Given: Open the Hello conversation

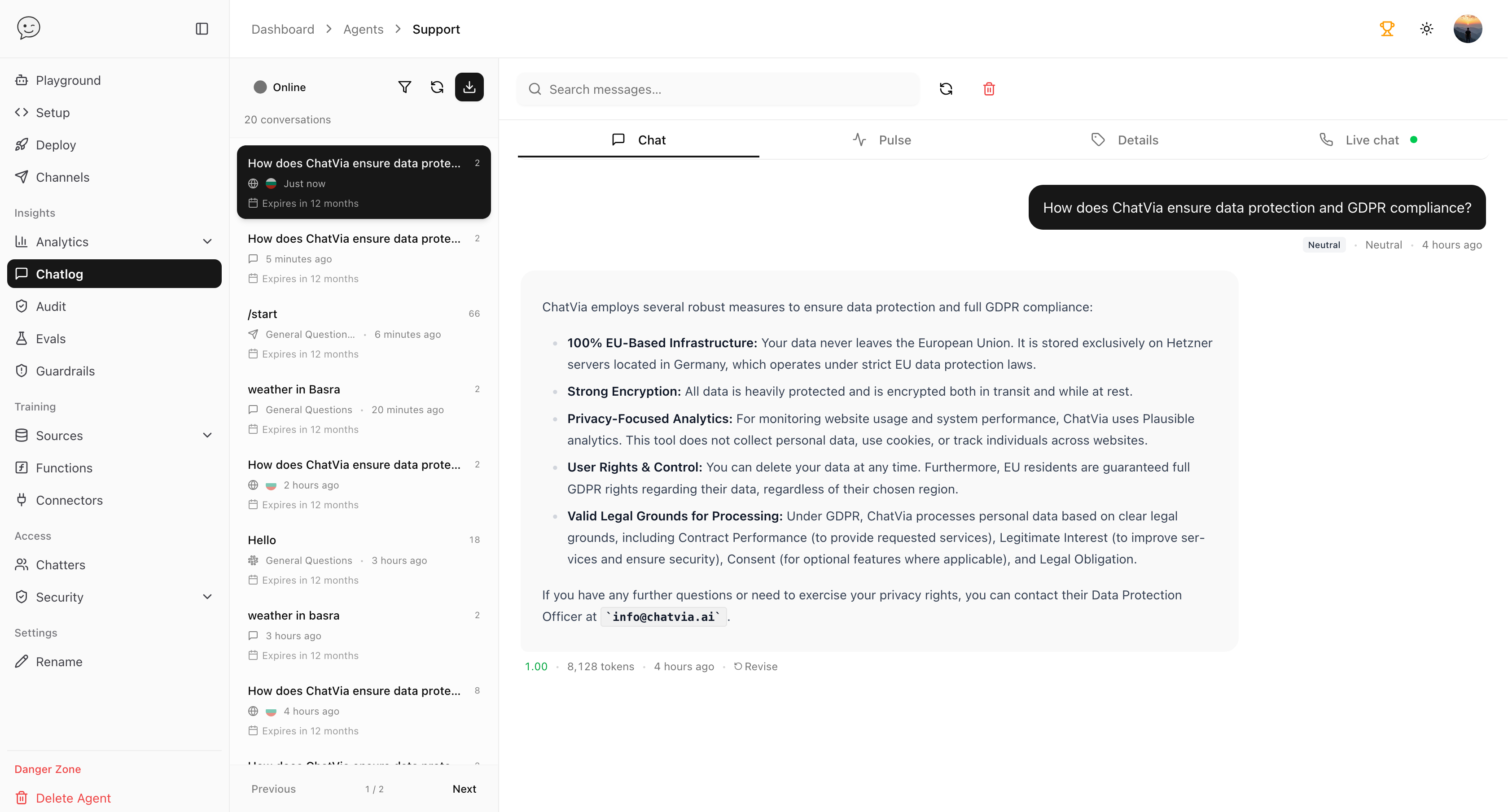Looking at the screenshot, I should pyautogui.click(x=364, y=560).
